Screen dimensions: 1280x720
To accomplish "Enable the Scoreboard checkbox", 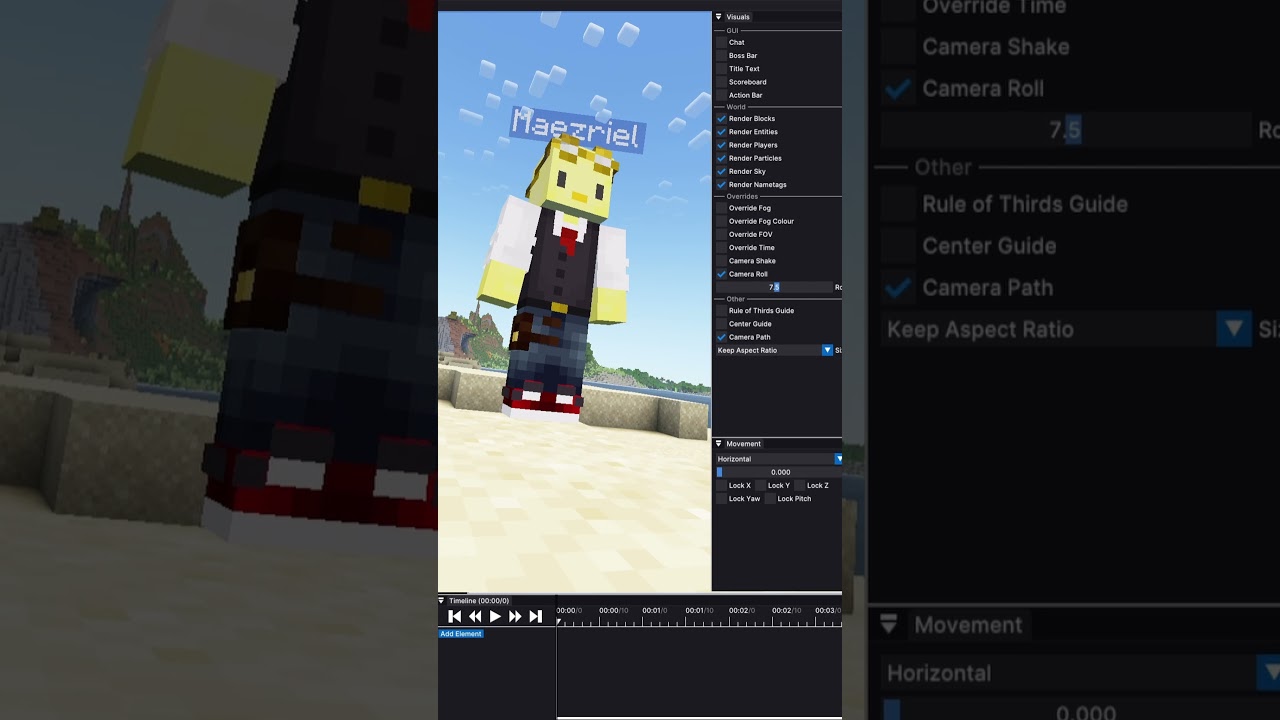I will click(x=721, y=82).
